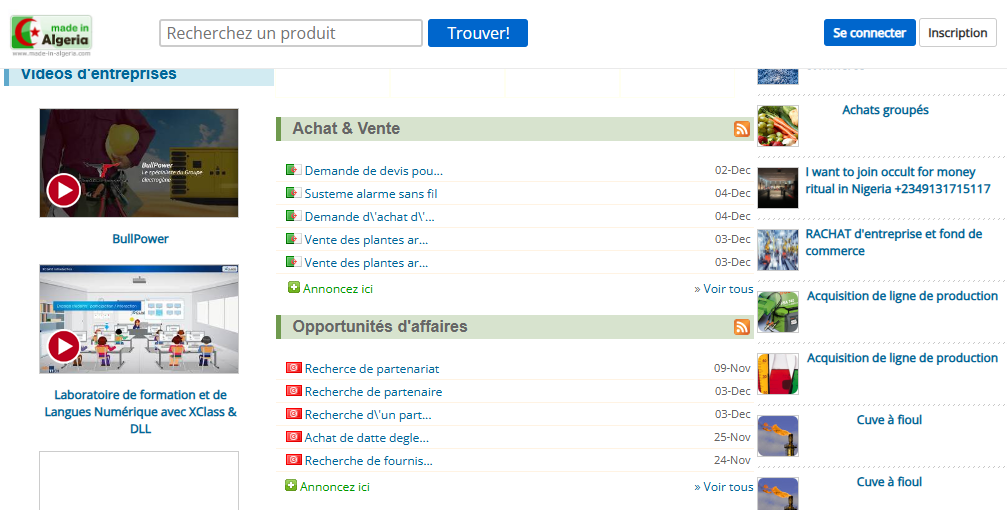
Task: Open the Susteme alarme sans fil listing
Action: (371, 193)
